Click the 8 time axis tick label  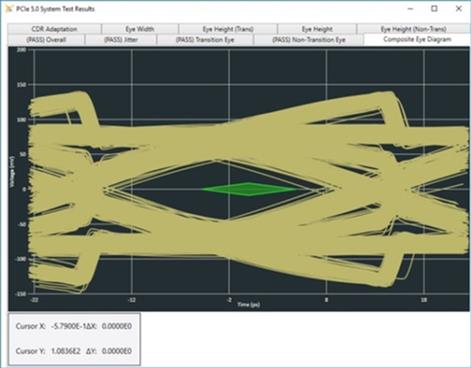pos(326,300)
